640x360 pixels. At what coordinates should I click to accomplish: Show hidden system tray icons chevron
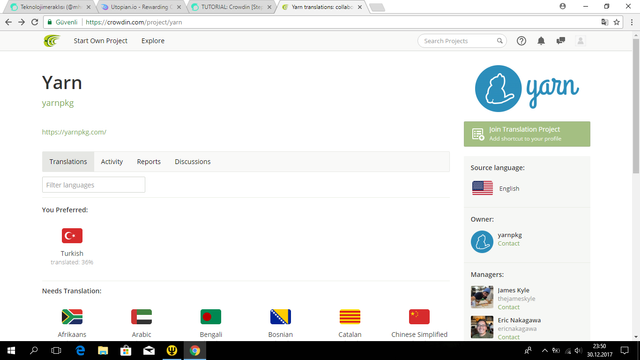pyautogui.click(x=544, y=351)
